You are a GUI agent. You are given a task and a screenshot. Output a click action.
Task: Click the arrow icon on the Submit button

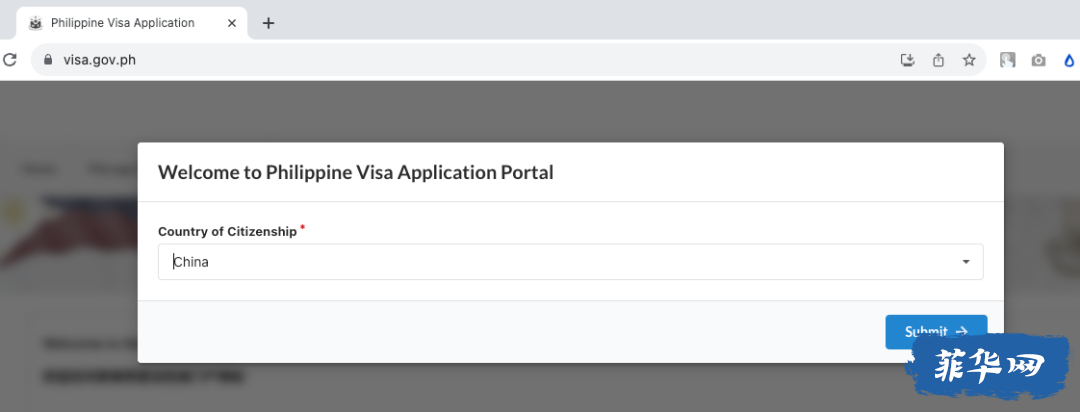click(962, 331)
